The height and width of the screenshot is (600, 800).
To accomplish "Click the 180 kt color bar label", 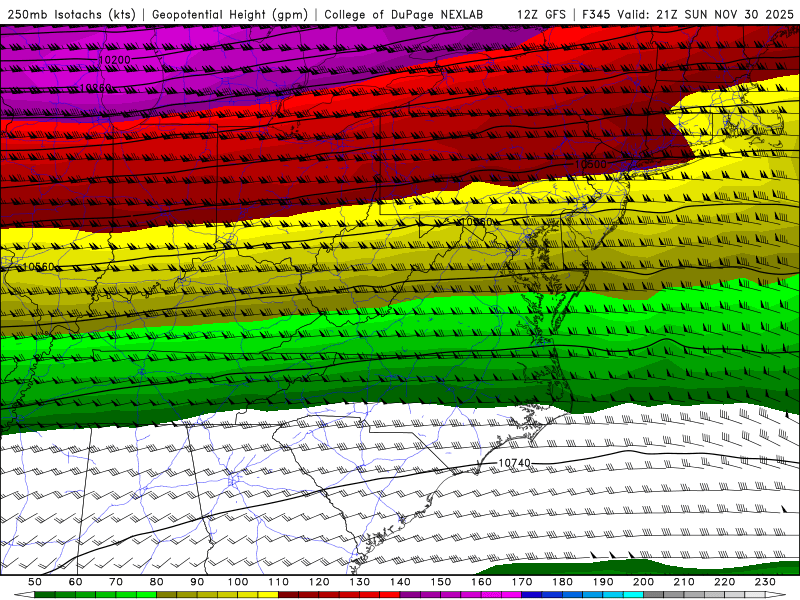I will point(562,582).
